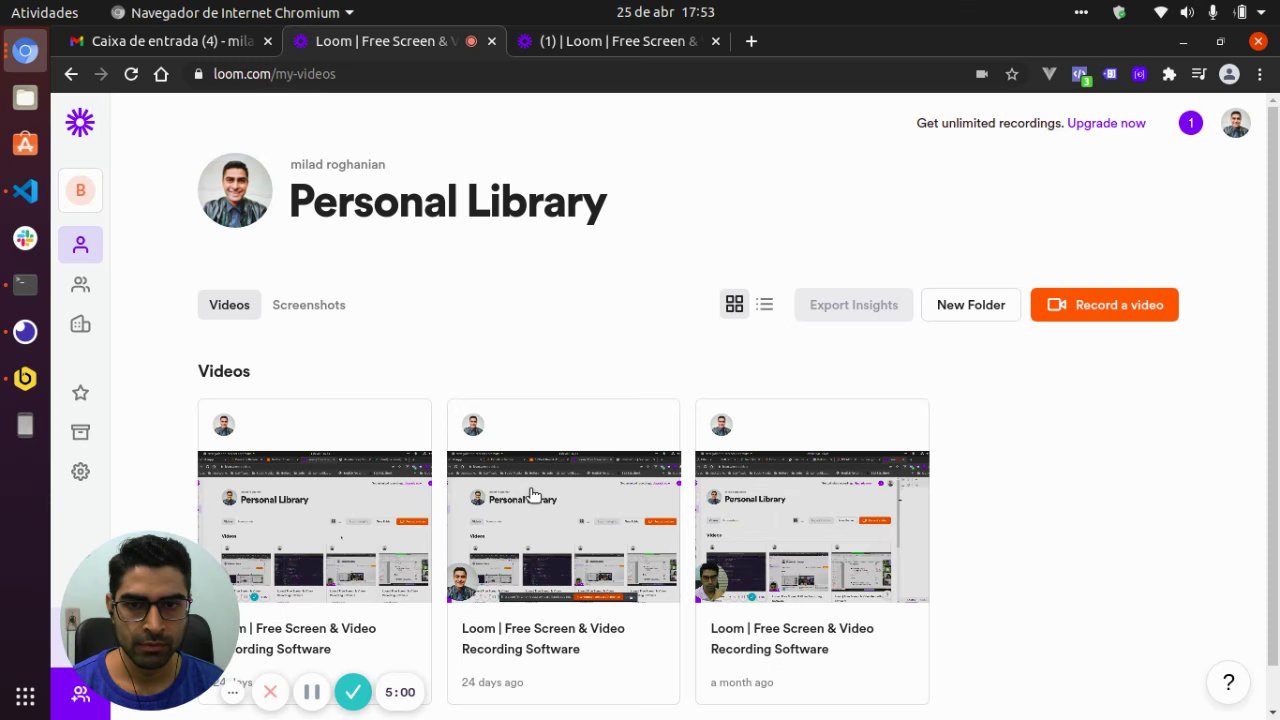Close the active Loom tab
Viewport: 1280px width, 720px height.
[492, 41]
